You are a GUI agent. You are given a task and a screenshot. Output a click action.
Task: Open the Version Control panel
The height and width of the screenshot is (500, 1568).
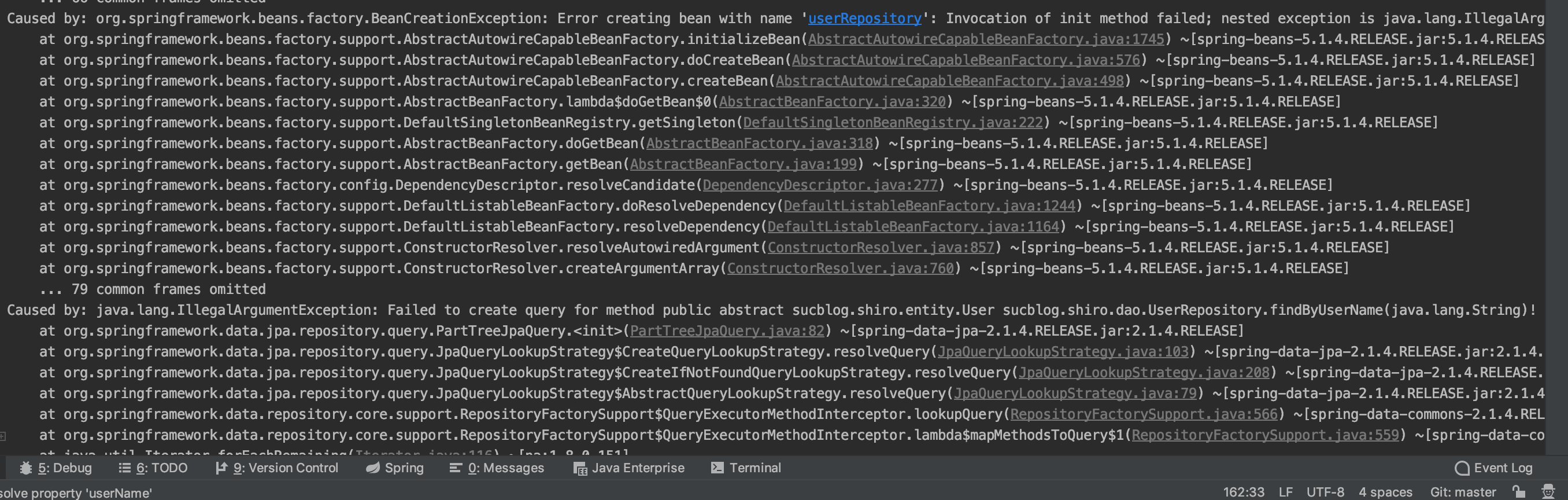coord(277,468)
